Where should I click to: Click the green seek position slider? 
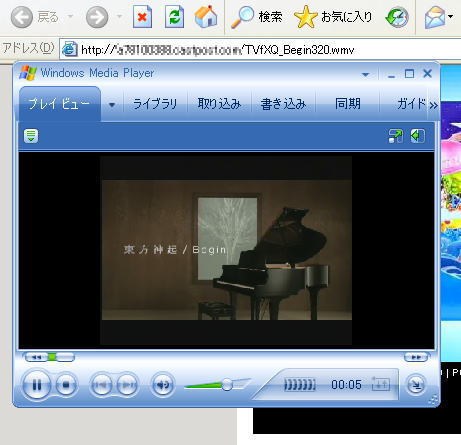click(x=52, y=357)
